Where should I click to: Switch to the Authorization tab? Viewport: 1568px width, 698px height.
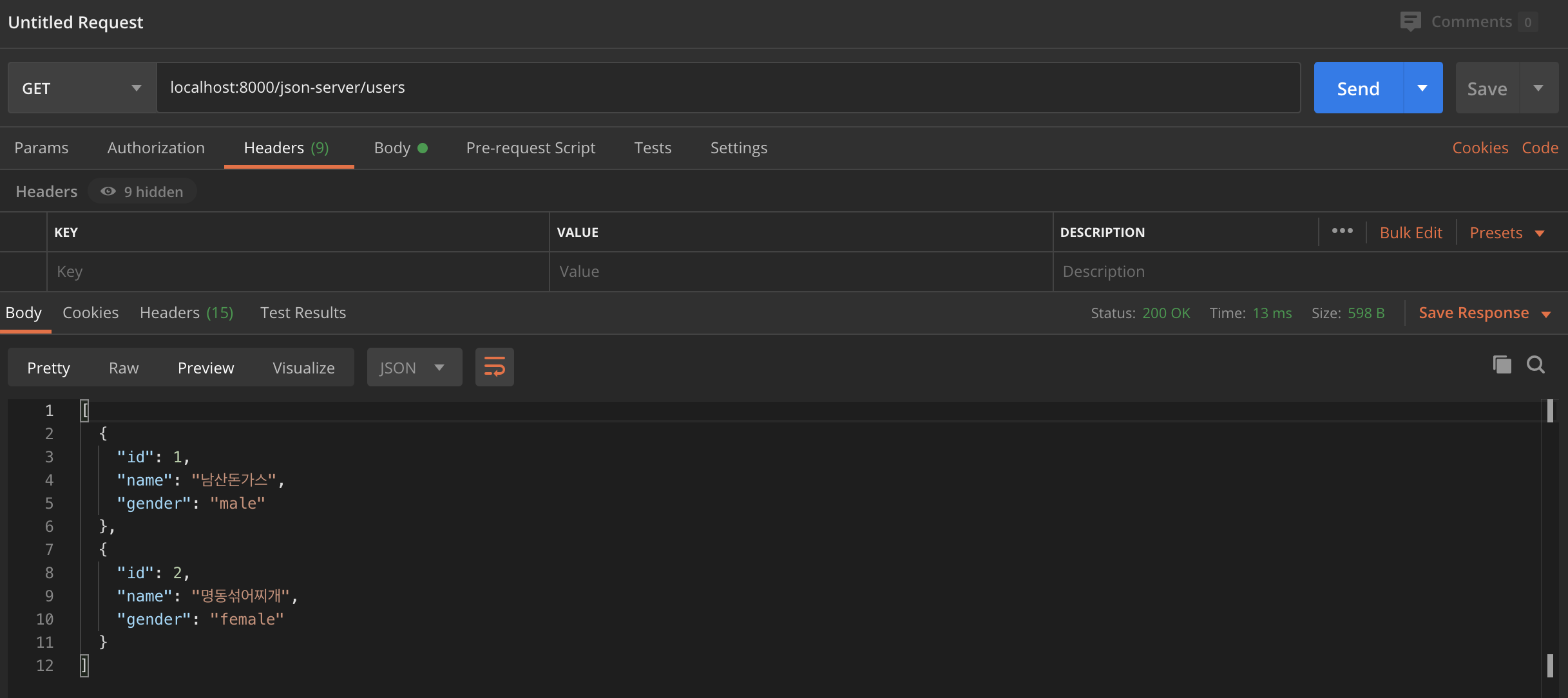(156, 147)
